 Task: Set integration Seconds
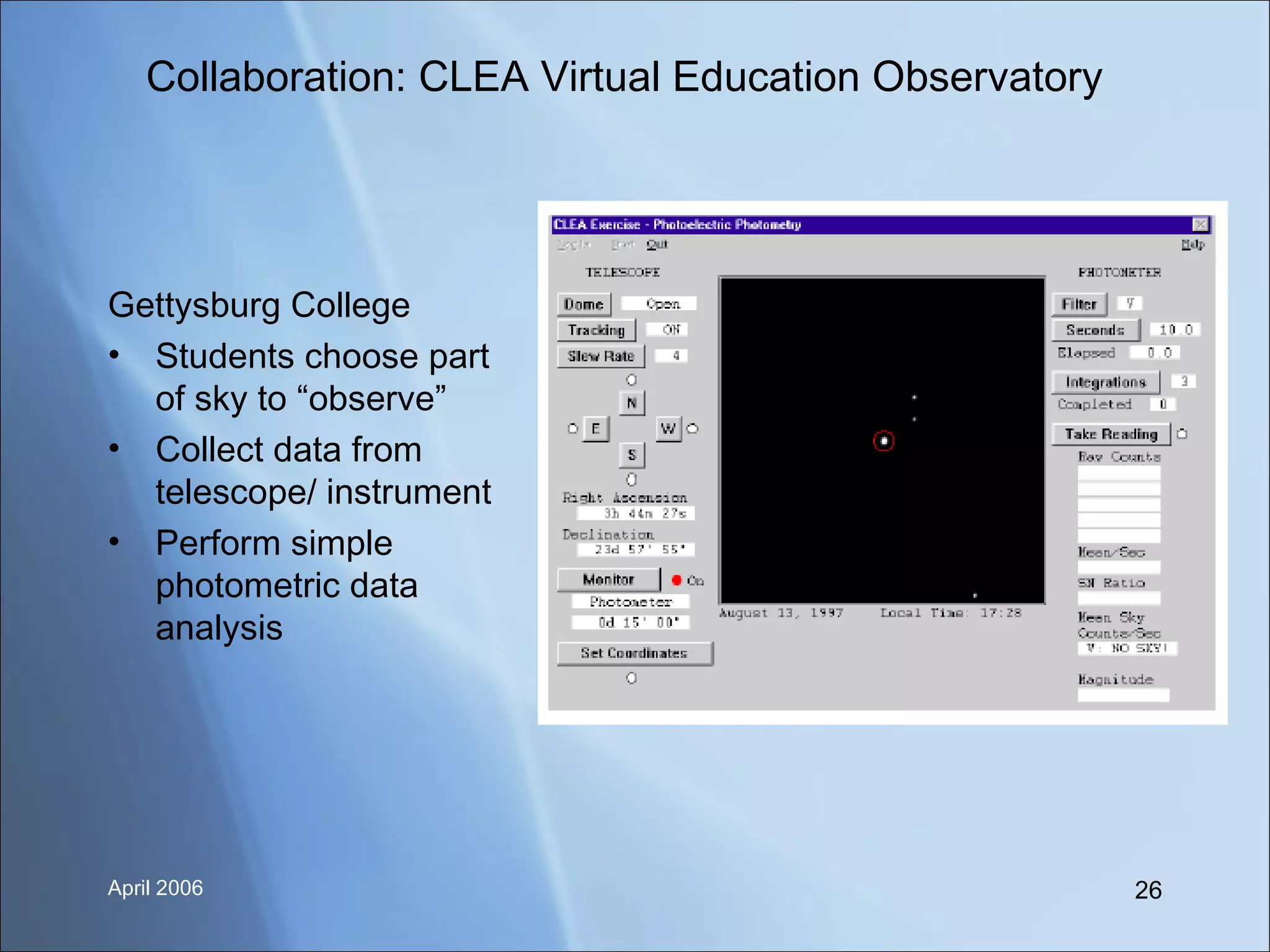point(1096,330)
